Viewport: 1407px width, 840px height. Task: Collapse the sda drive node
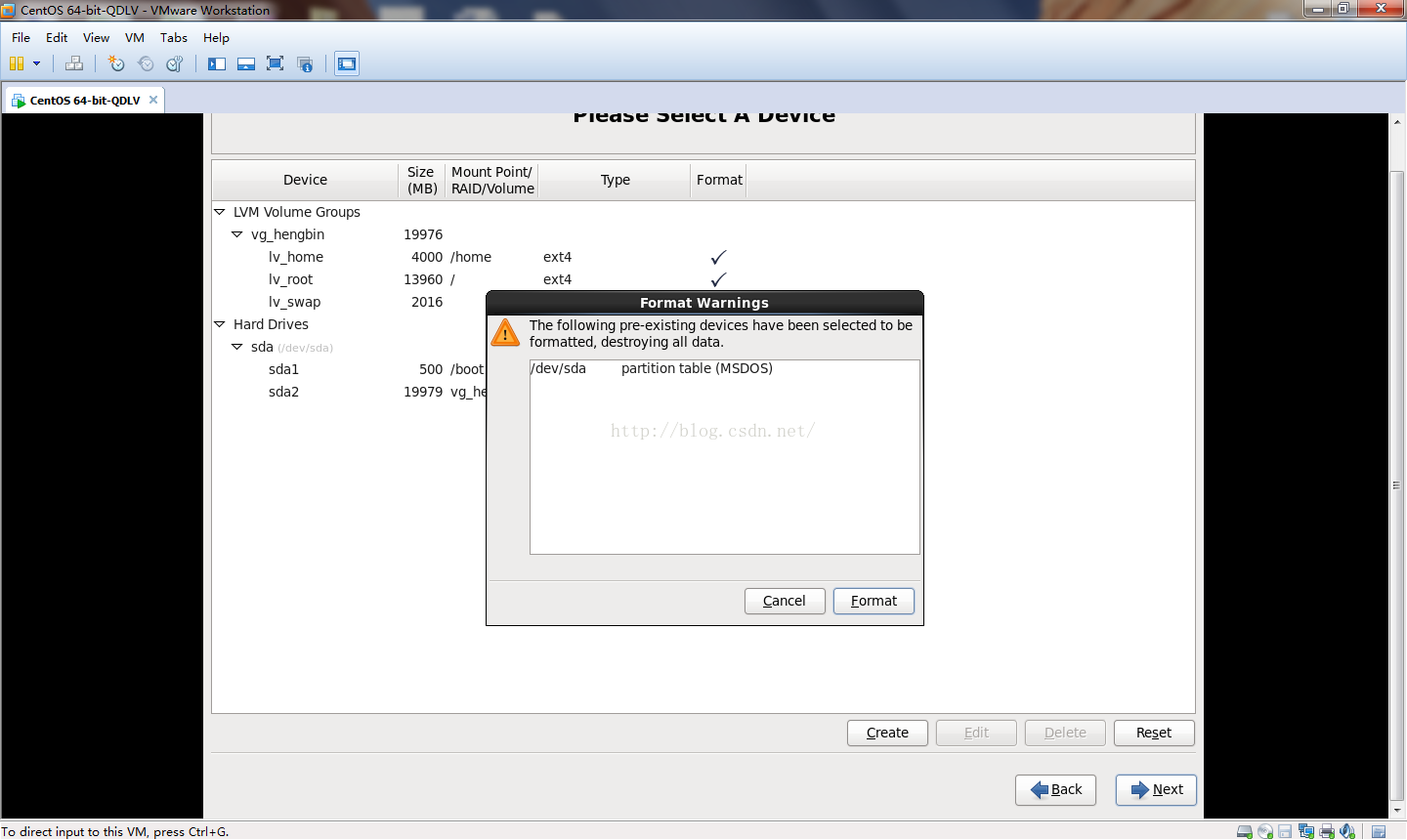point(237,347)
